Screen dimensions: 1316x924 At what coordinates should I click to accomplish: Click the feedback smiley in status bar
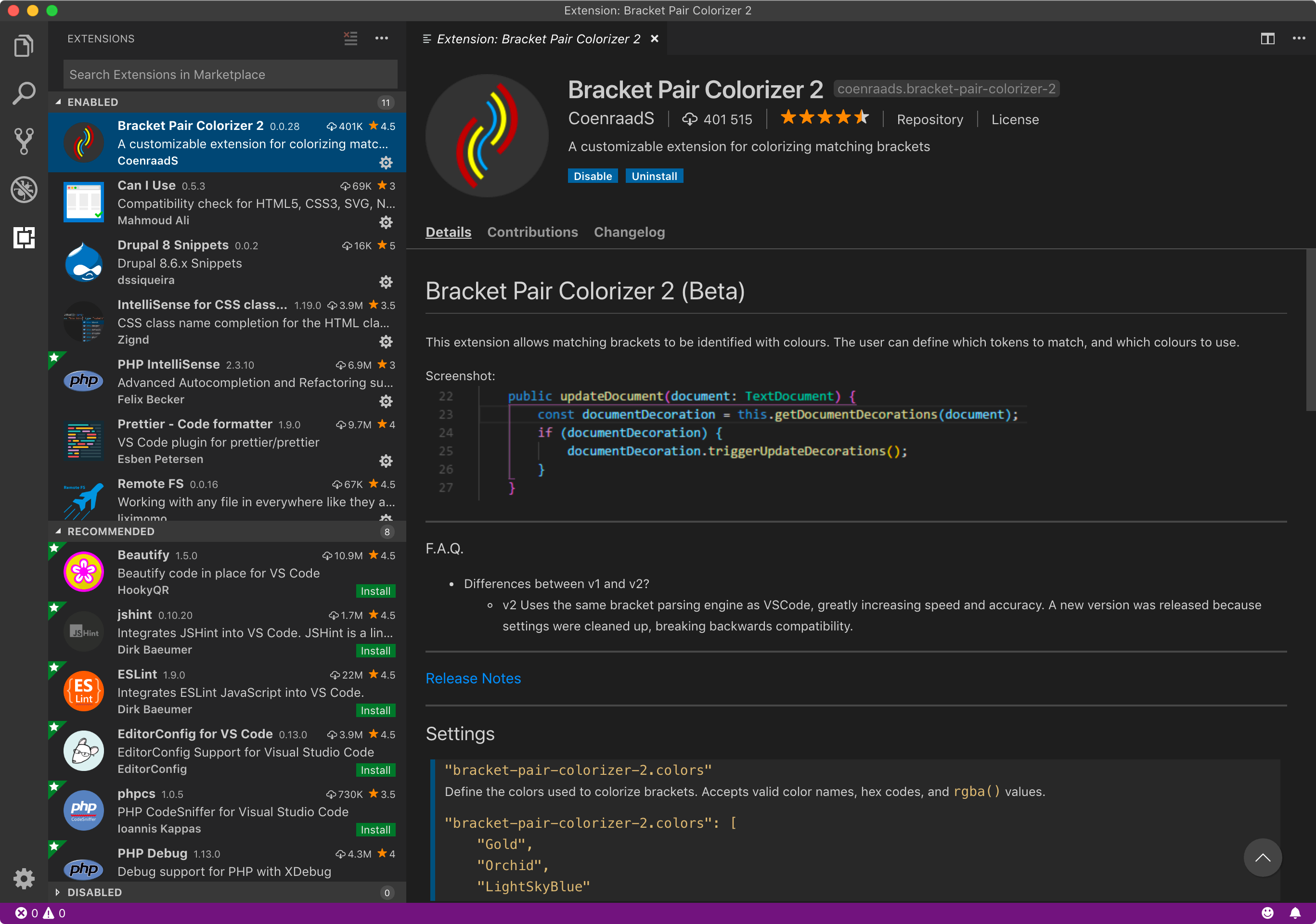[x=1267, y=912]
